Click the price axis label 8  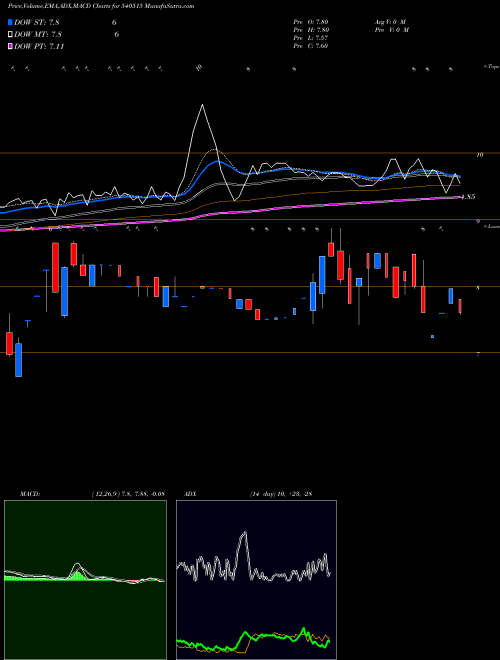[x=478, y=288]
